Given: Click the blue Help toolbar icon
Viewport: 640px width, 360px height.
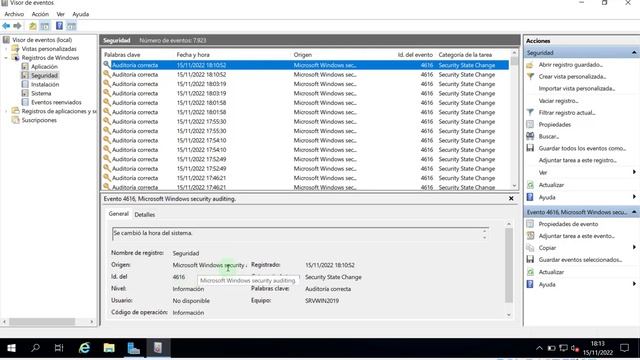Looking at the screenshot, I should point(59,26).
